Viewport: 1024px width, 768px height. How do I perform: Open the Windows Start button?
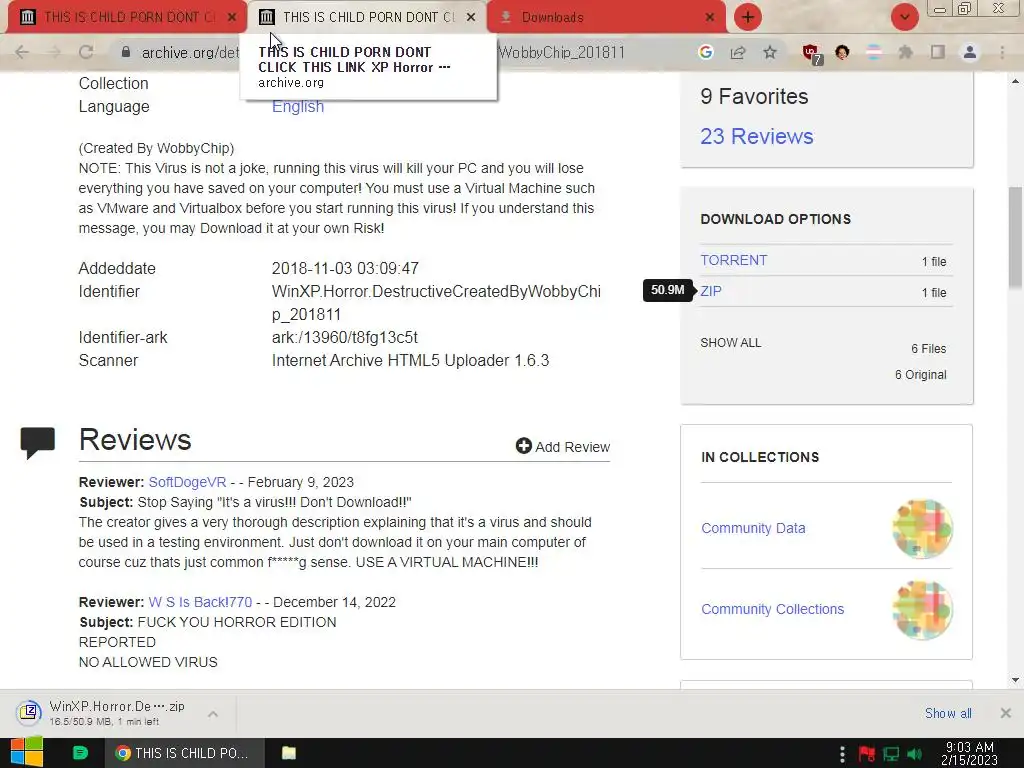tap(27, 752)
